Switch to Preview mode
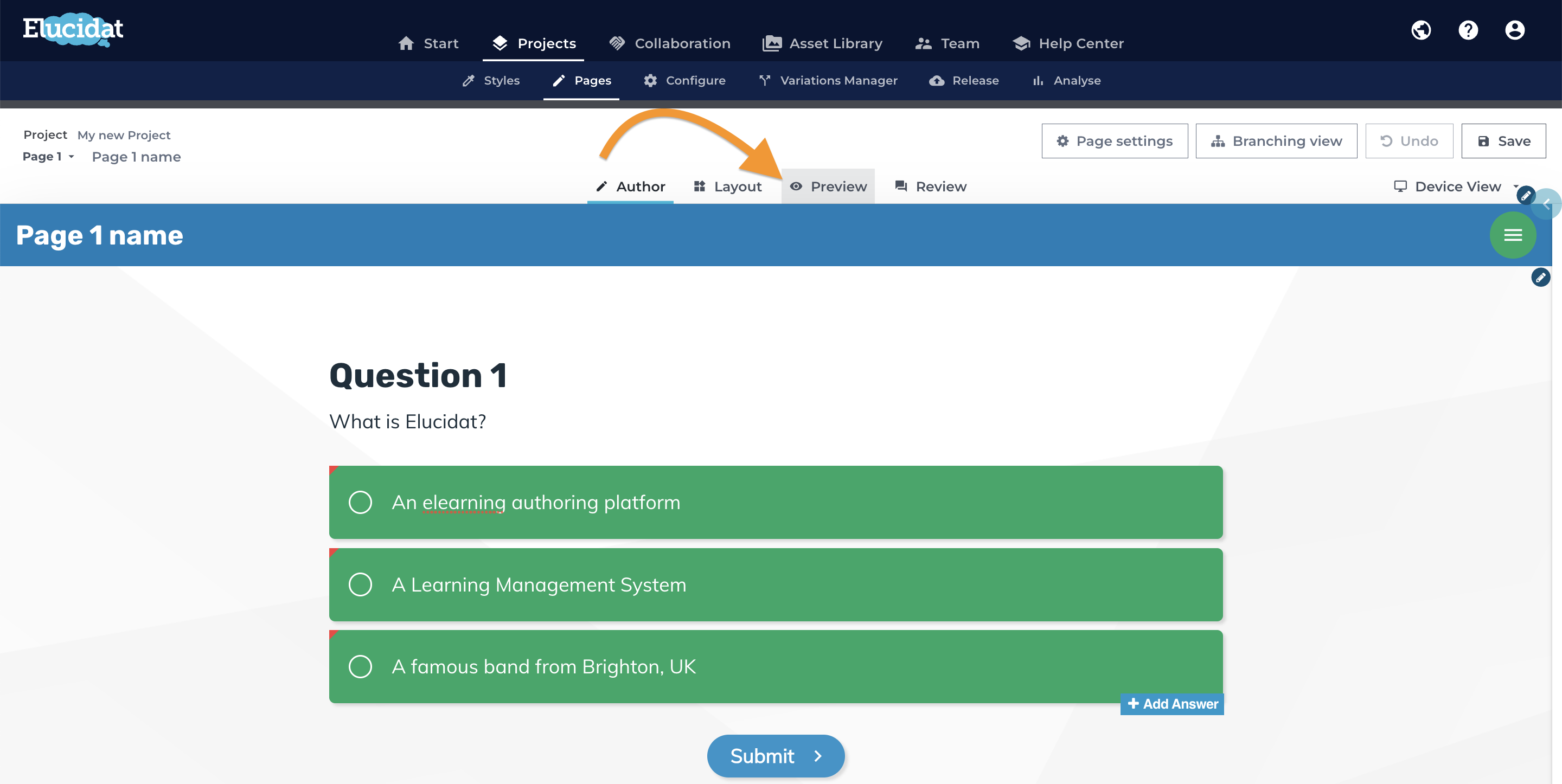Viewport: 1562px width, 784px height. coord(828,186)
